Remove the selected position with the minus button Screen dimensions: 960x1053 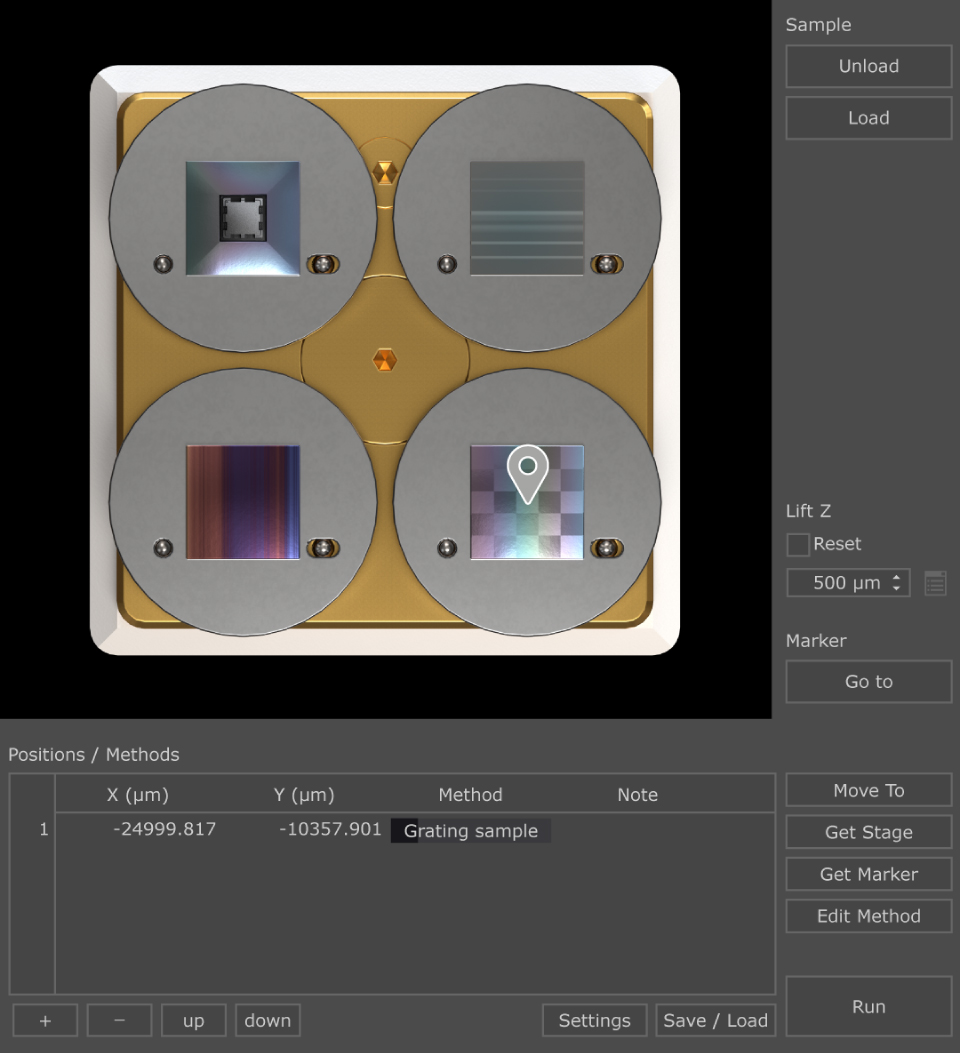click(119, 1021)
